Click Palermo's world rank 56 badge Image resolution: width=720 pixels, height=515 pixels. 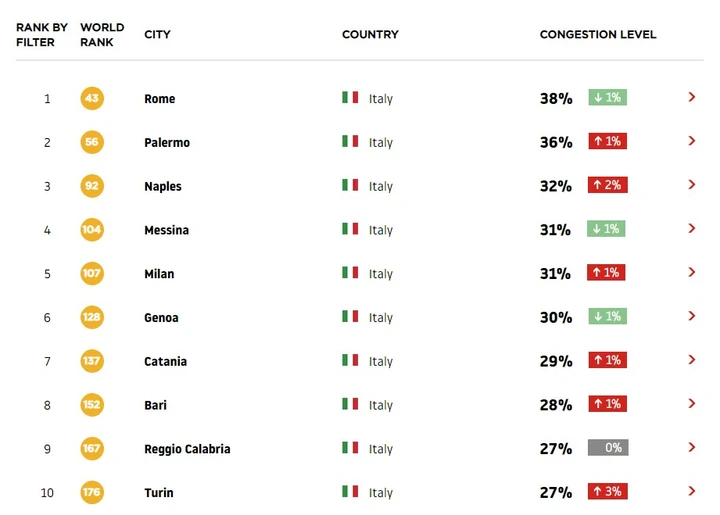pyautogui.click(x=92, y=142)
